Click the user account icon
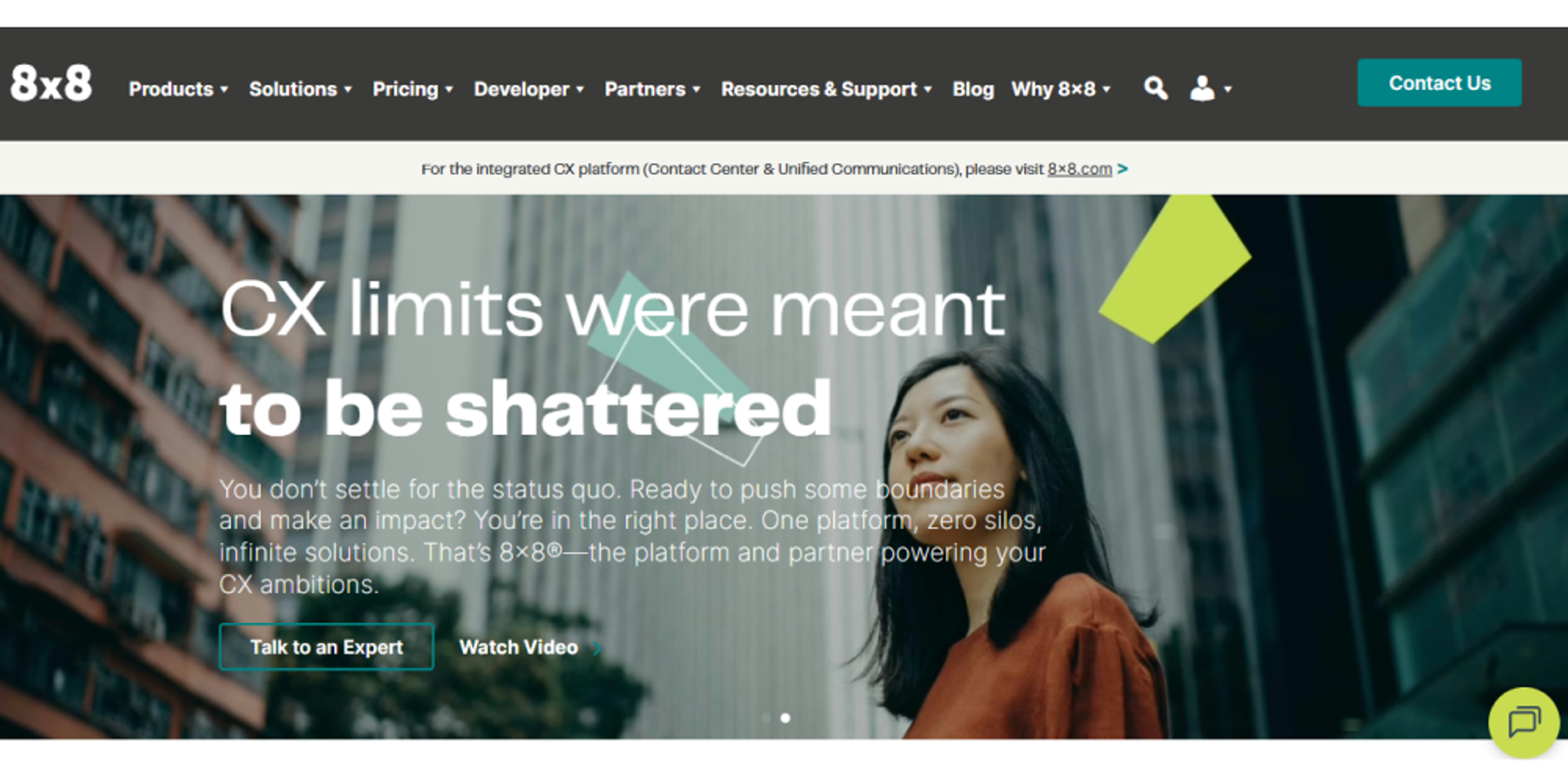Viewport: 1568px width, 784px height. [1202, 88]
